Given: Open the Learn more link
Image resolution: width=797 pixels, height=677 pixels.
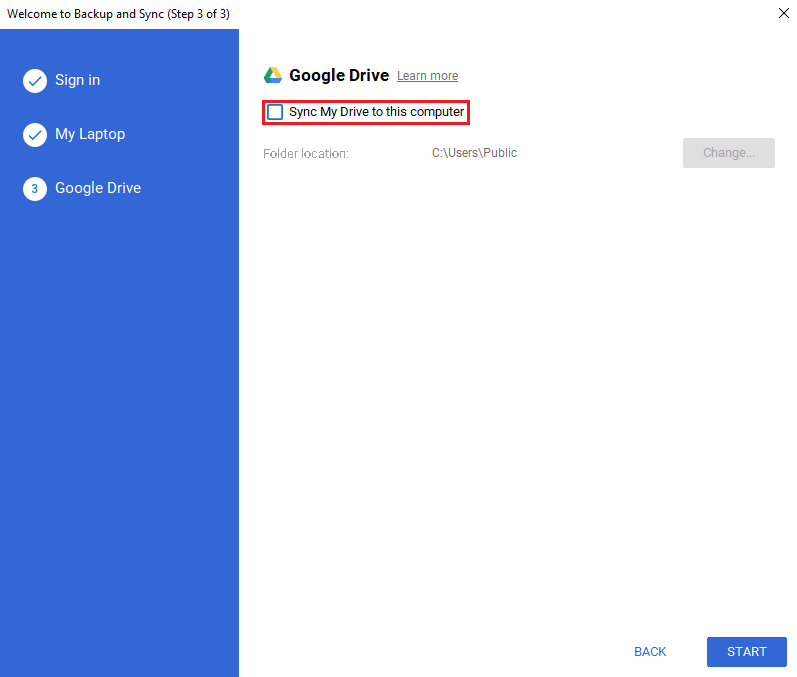Looking at the screenshot, I should tap(427, 76).
